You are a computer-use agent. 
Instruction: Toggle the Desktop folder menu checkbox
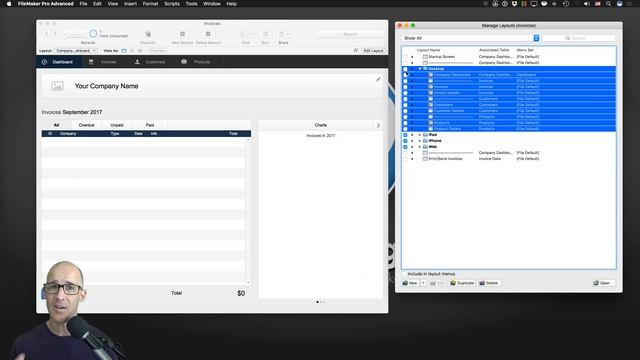405,69
